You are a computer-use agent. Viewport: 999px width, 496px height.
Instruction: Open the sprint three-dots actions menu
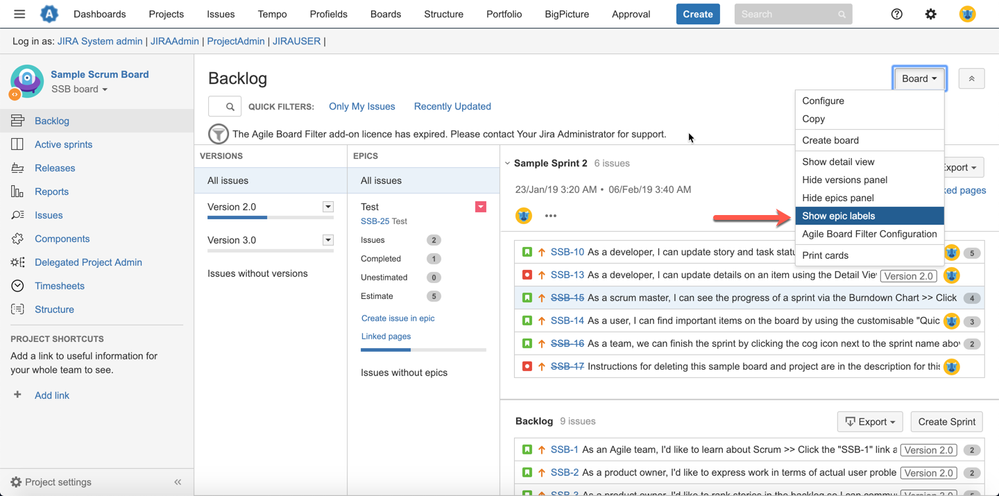pos(551,216)
